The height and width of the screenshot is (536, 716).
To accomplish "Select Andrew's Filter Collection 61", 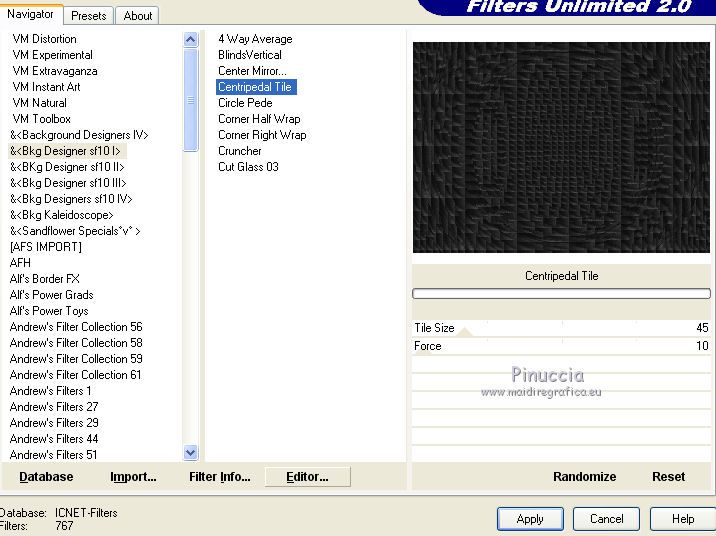I will click(x=75, y=375).
